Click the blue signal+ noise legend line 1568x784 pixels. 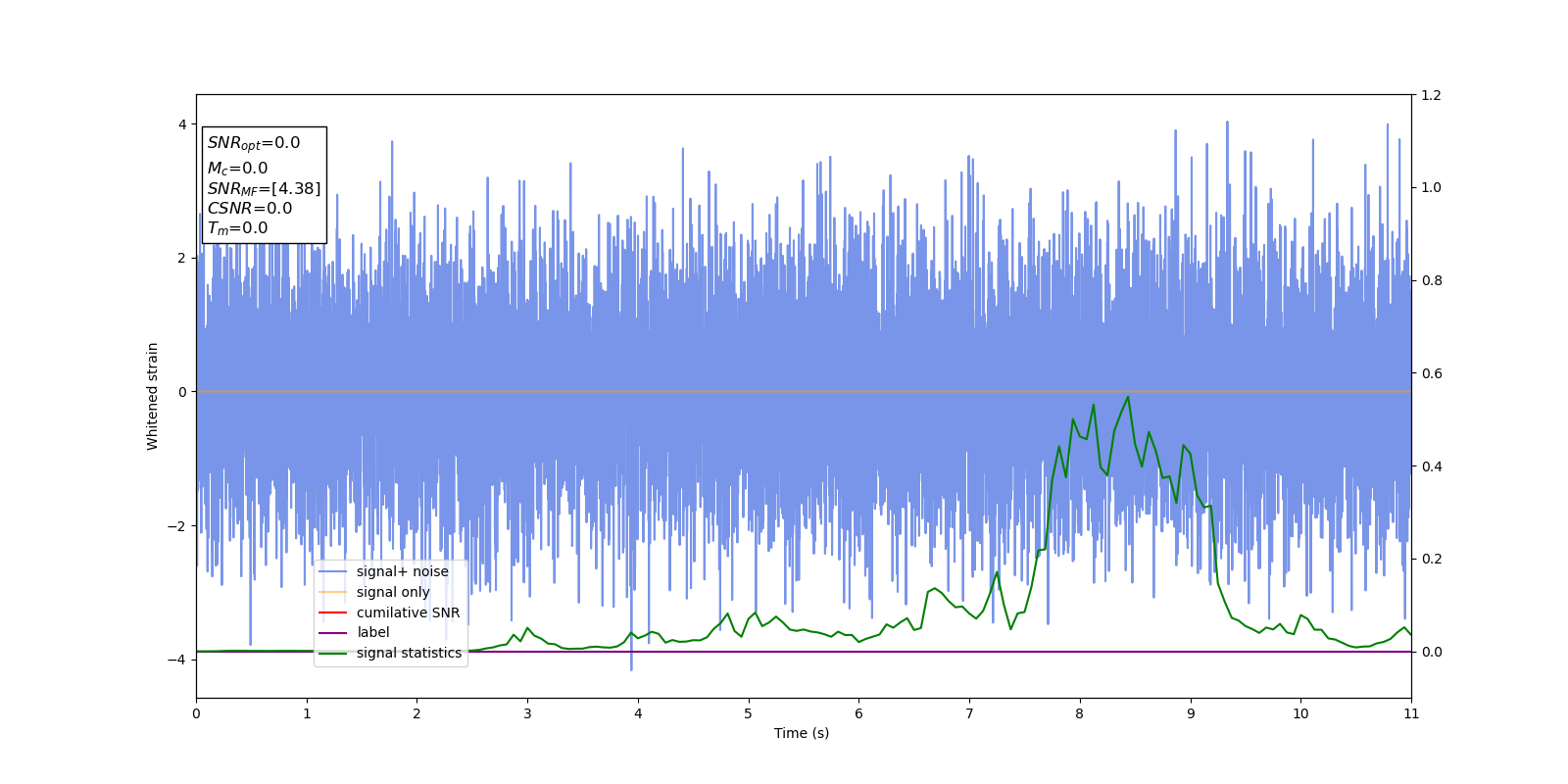coord(333,571)
